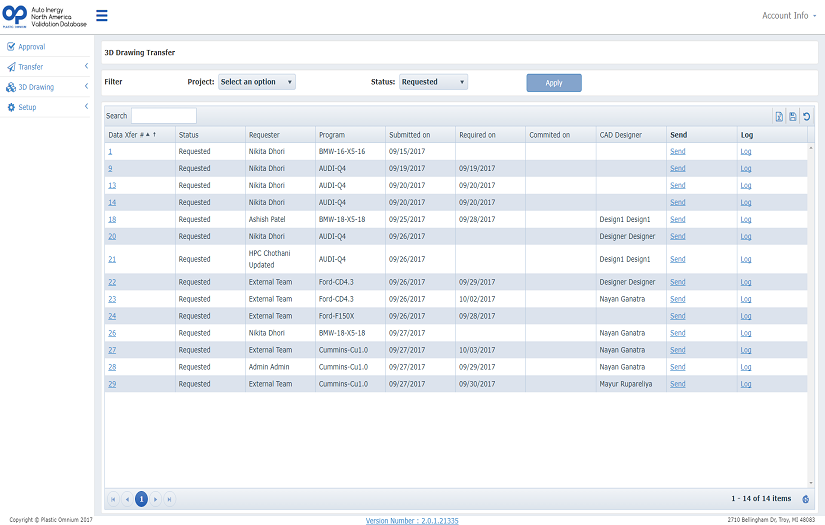Sort by Submitted on column header
Screen dimensions: 825x525
point(420,135)
